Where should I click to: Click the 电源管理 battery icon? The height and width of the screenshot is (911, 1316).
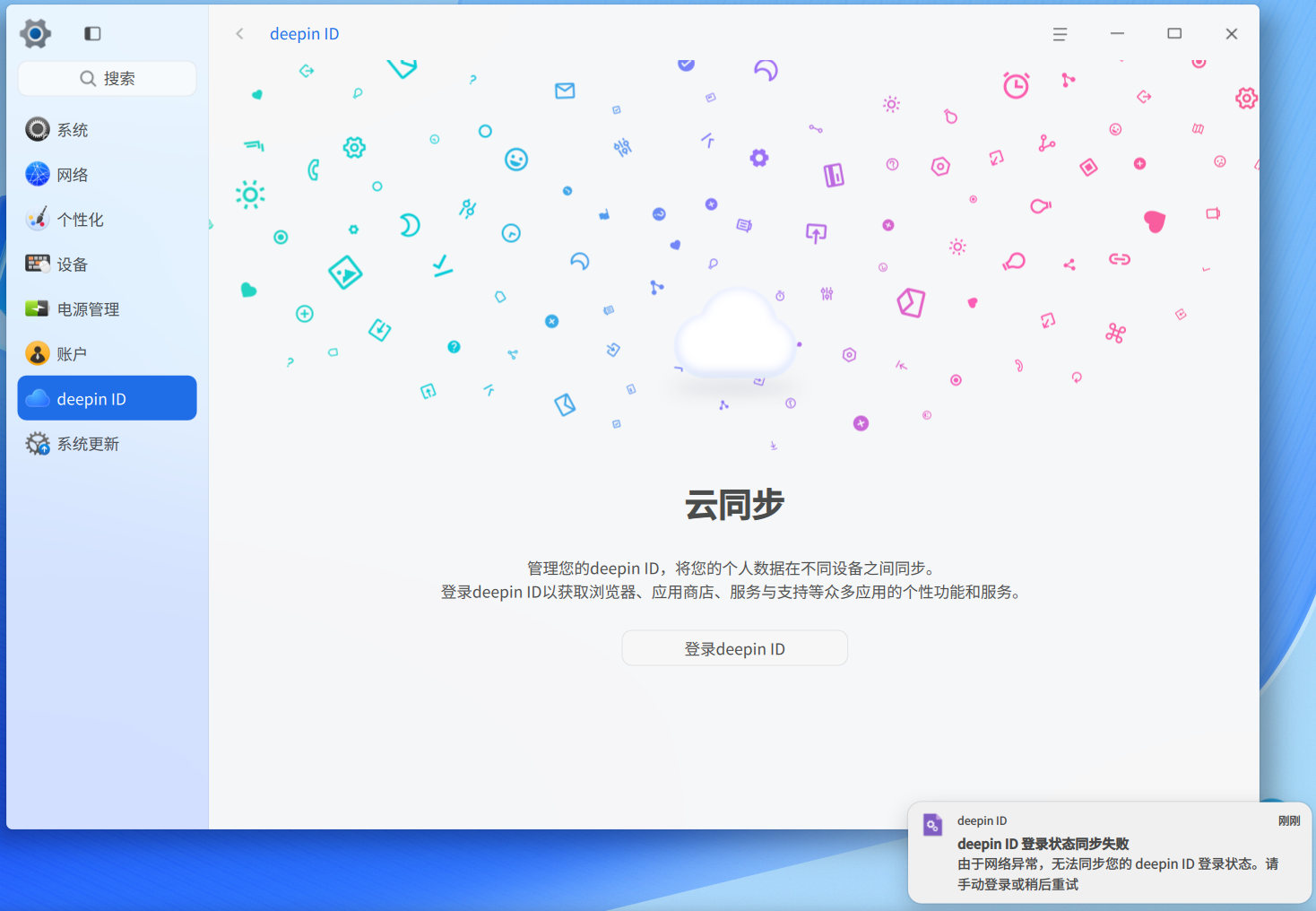pyautogui.click(x=37, y=308)
